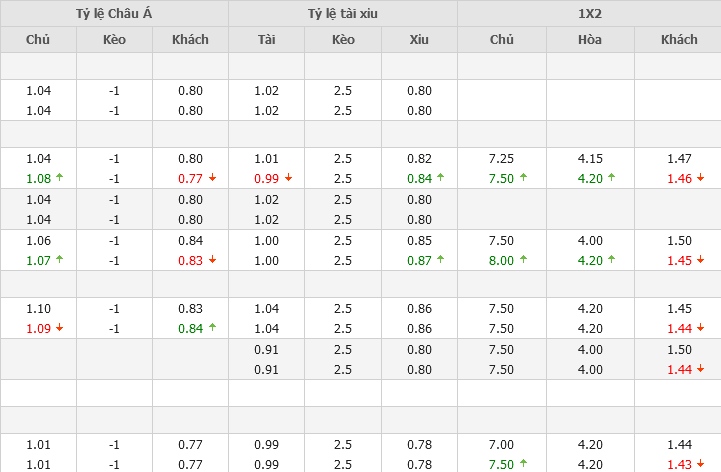Viewport: 721px width, 472px height.
Task: Click the green up arrow beside 1.08
Action: point(59,178)
